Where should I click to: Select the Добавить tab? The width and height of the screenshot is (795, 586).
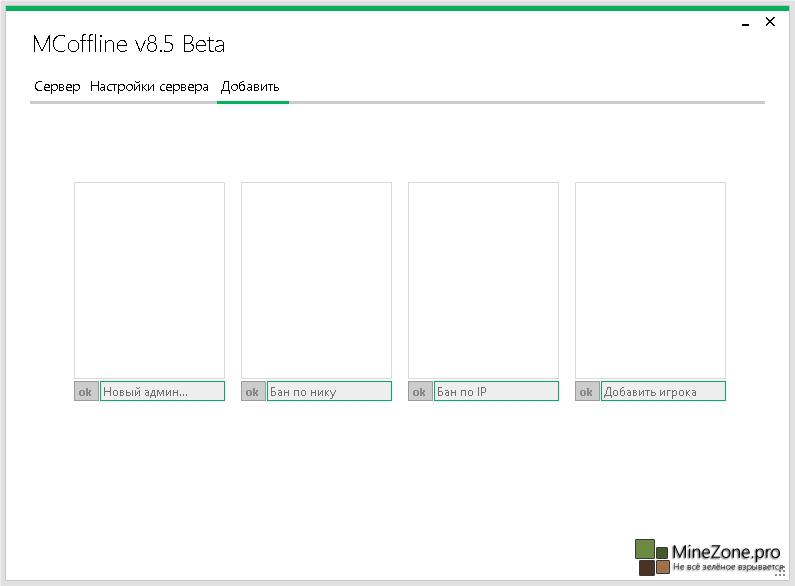(x=250, y=87)
